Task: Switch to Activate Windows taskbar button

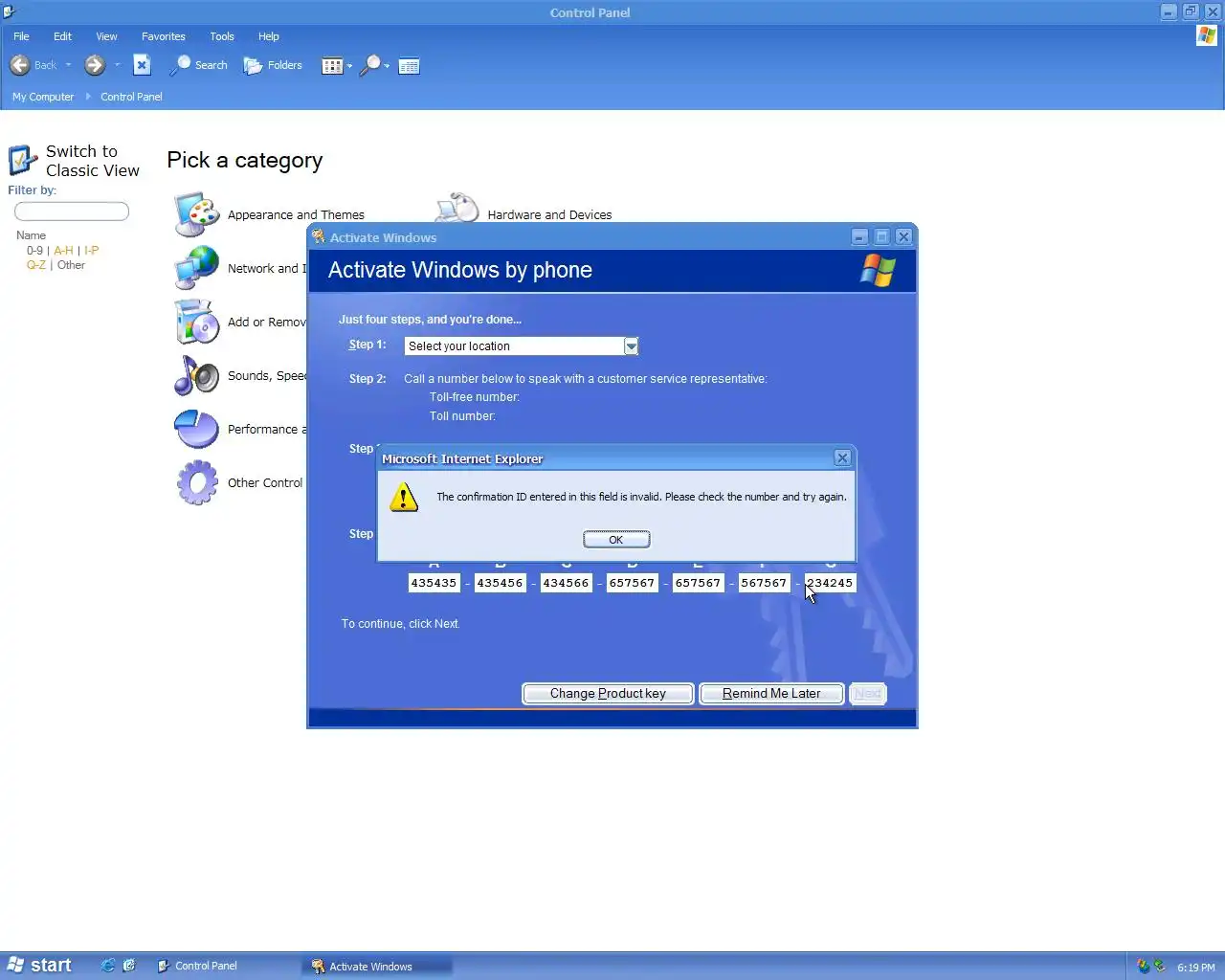Action: click(378, 967)
